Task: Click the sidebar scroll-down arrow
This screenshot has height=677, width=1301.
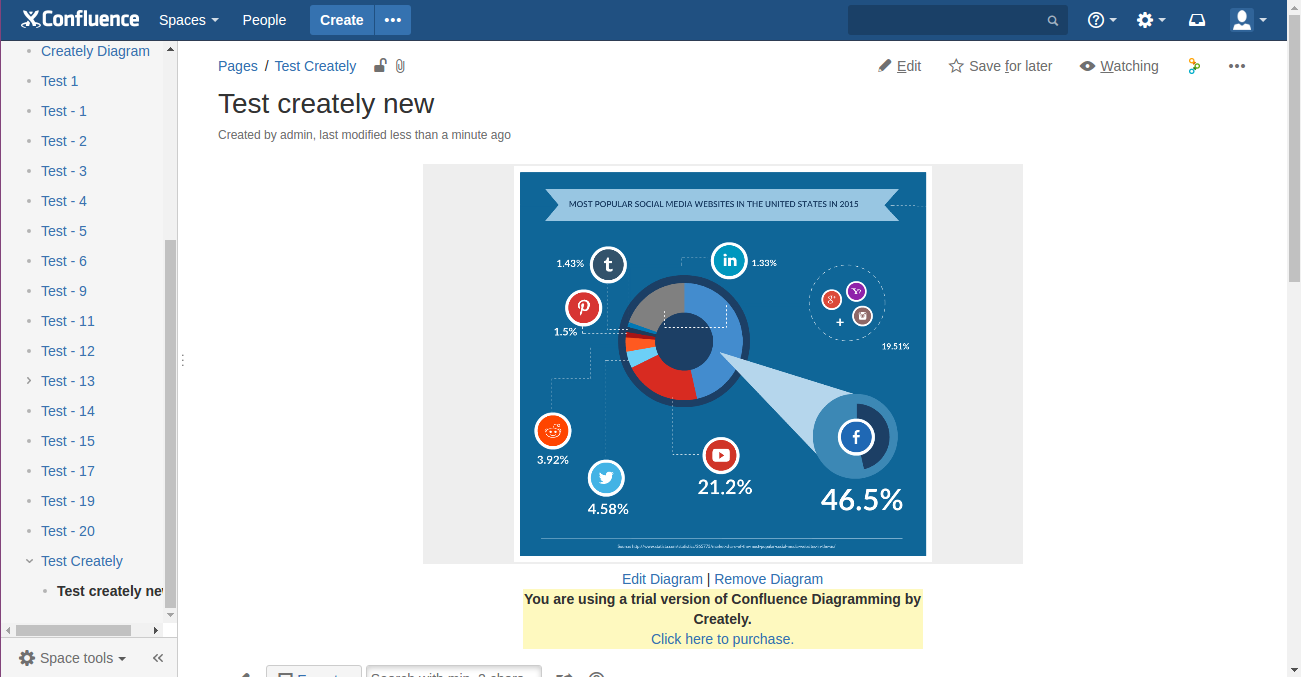Action: (x=170, y=615)
